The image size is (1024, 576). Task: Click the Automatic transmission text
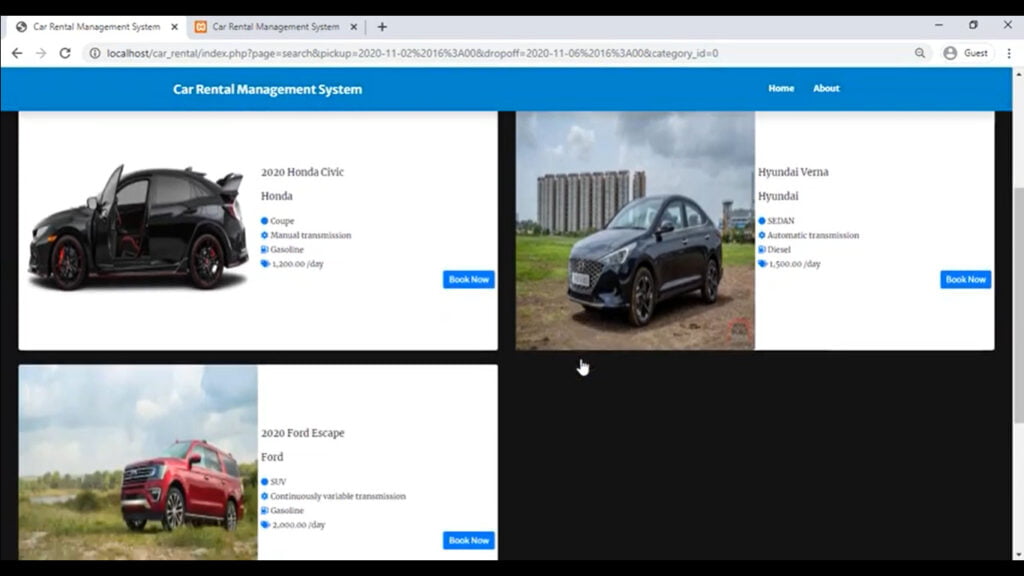coord(813,235)
